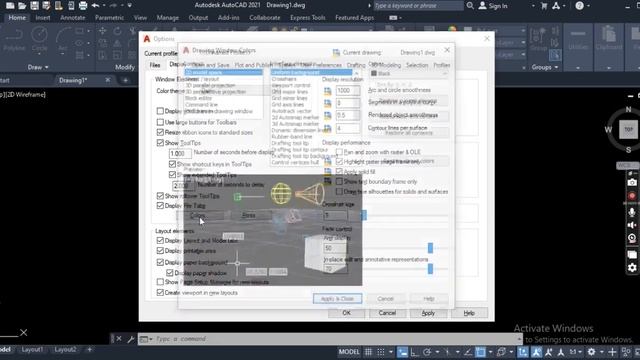Toggle Use large buttons for Toolbars checkbox
The width and height of the screenshot is (640, 360).
[x=160, y=122]
